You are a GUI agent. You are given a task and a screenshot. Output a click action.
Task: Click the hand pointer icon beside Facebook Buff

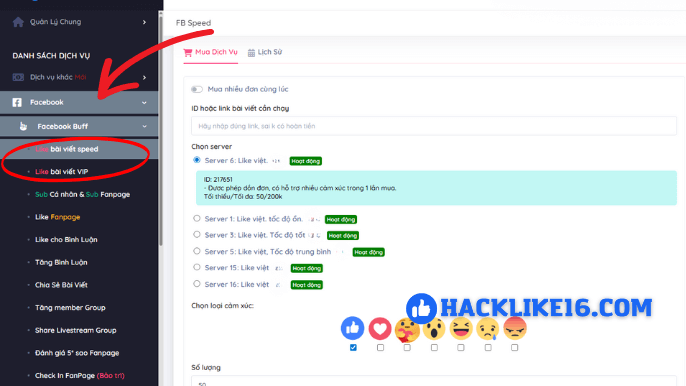[23, 126]
